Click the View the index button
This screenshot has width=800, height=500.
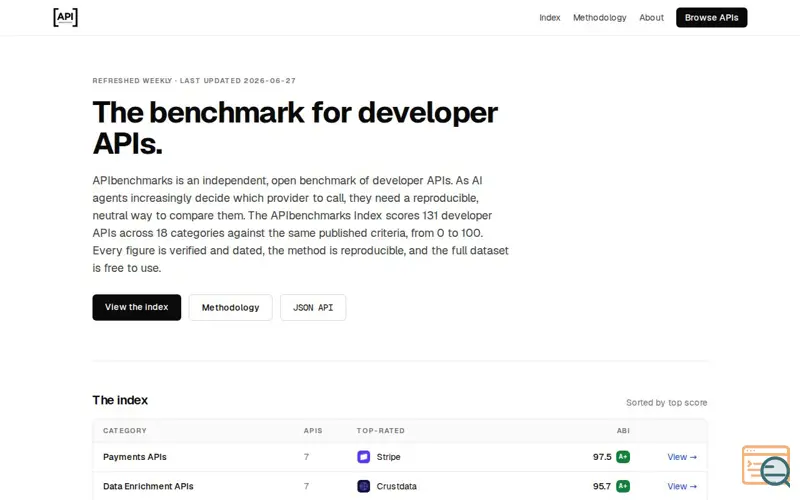pos(136,307)
